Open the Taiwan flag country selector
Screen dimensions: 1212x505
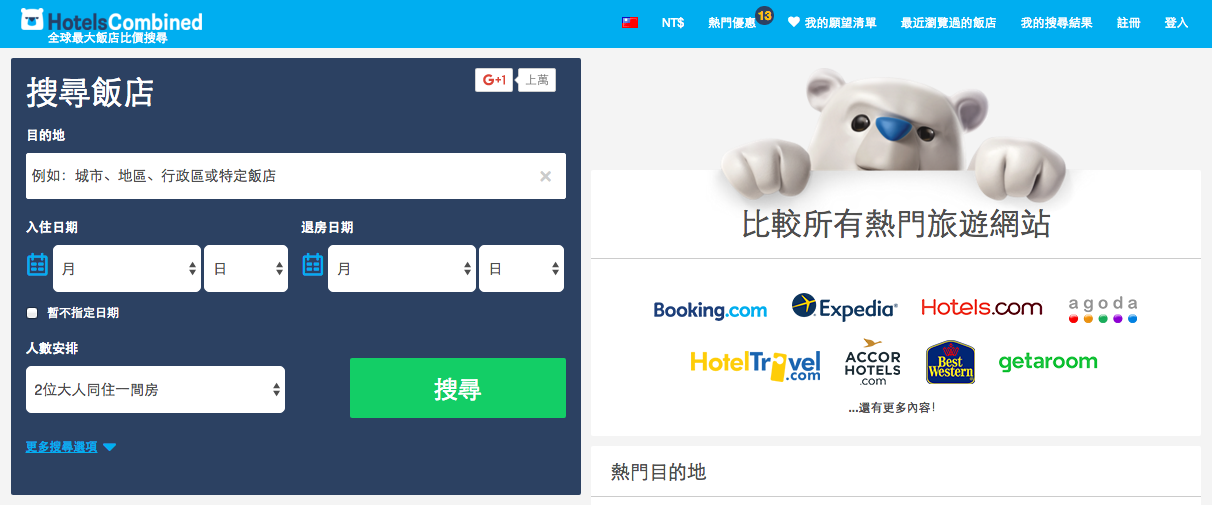point(630,22)
